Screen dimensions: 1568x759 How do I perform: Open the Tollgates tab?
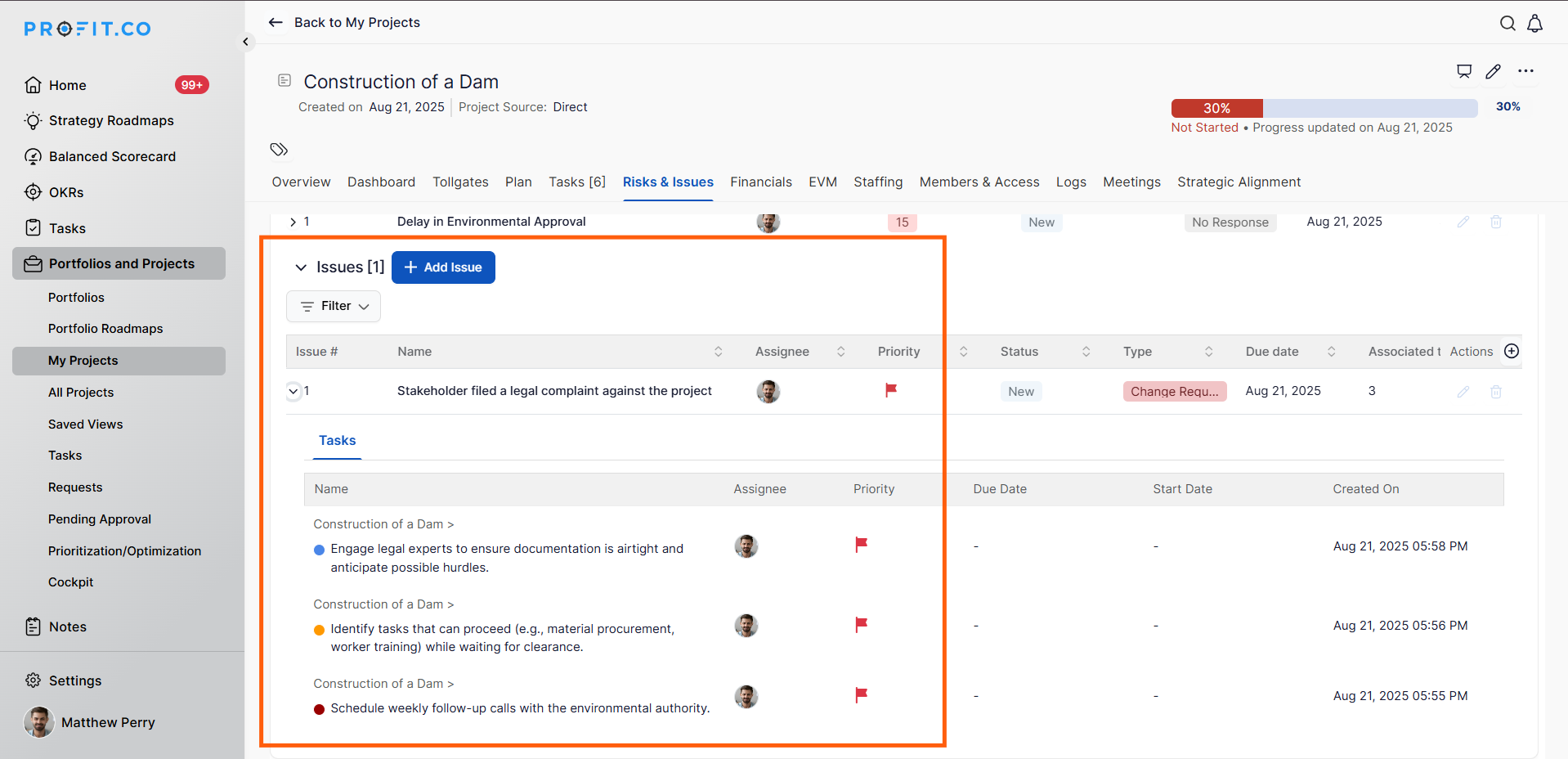tap(460, 182)
